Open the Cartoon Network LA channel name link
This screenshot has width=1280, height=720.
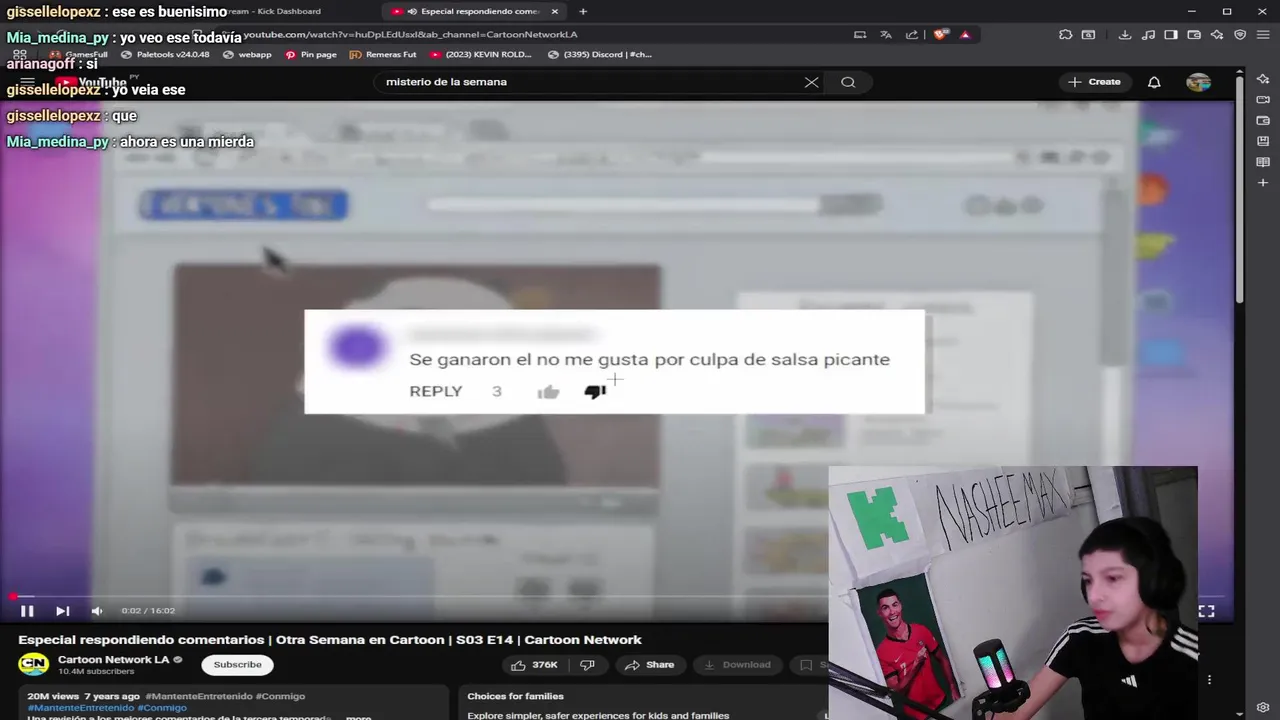[x=113, y=660]
